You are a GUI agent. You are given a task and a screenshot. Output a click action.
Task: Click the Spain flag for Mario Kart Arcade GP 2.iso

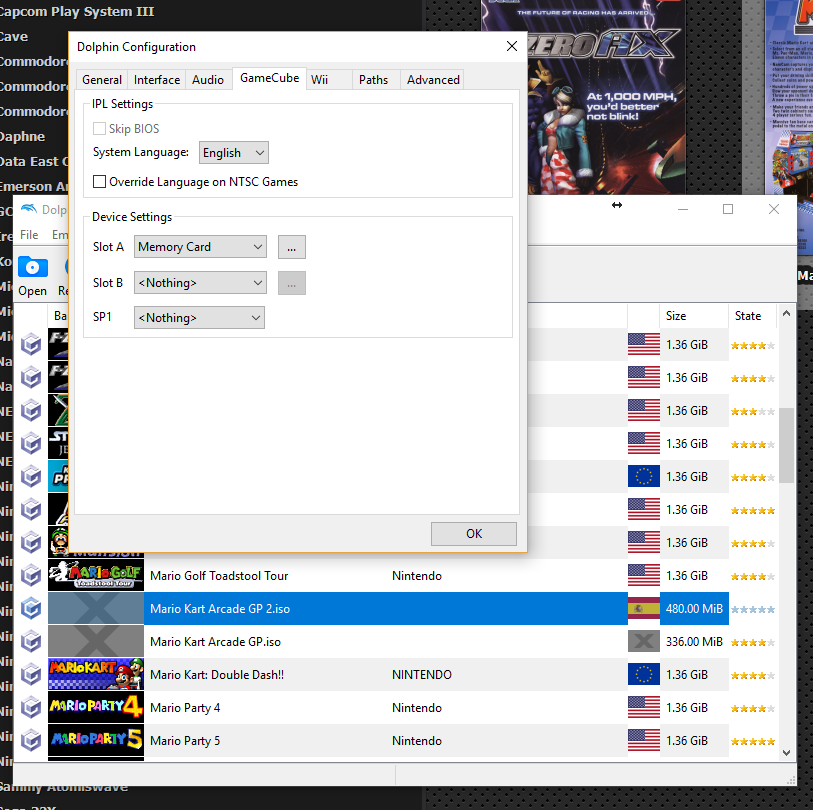pos(644,608)
